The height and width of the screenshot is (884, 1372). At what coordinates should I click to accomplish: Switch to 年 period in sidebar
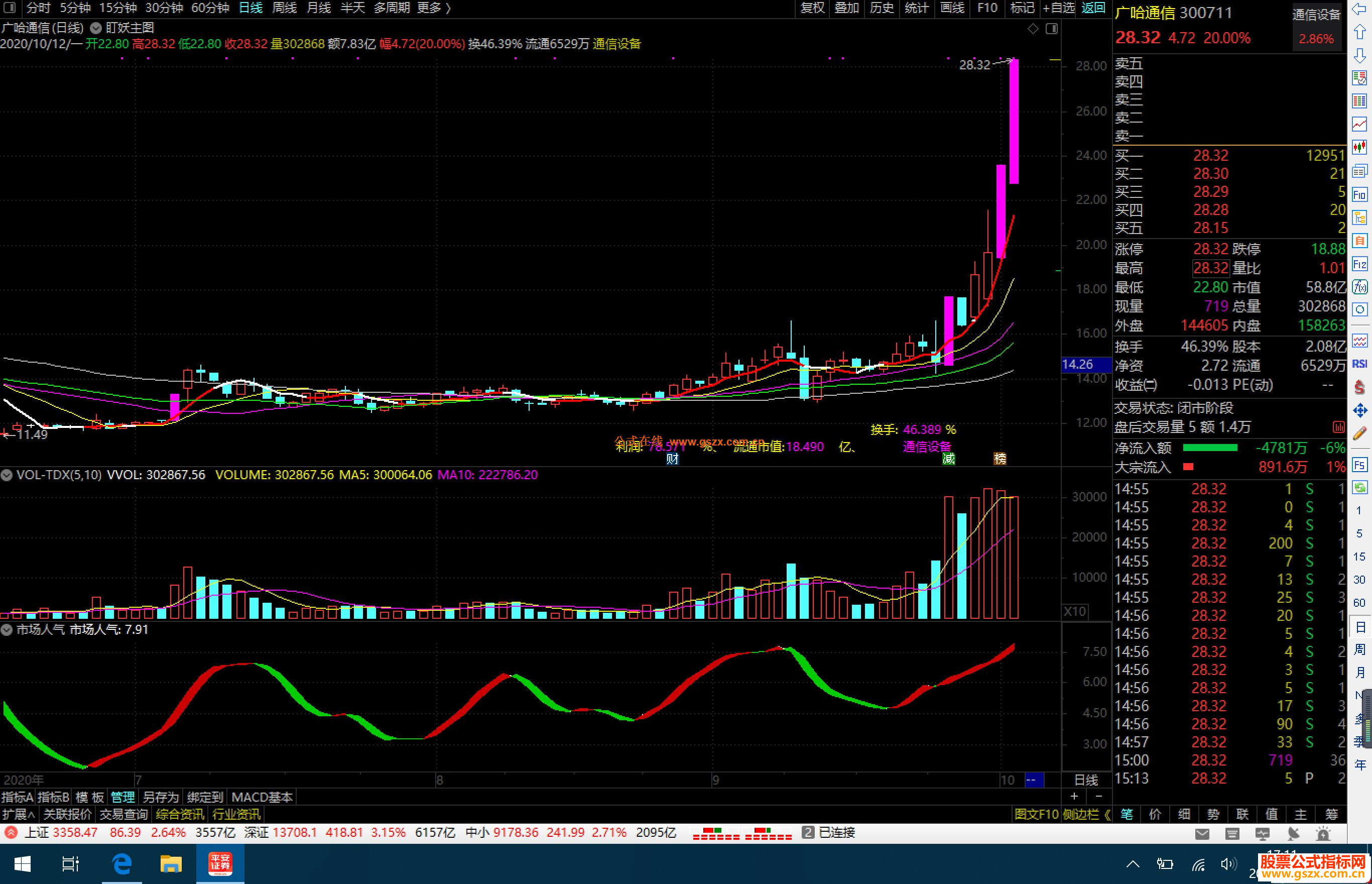point(1359,764)
